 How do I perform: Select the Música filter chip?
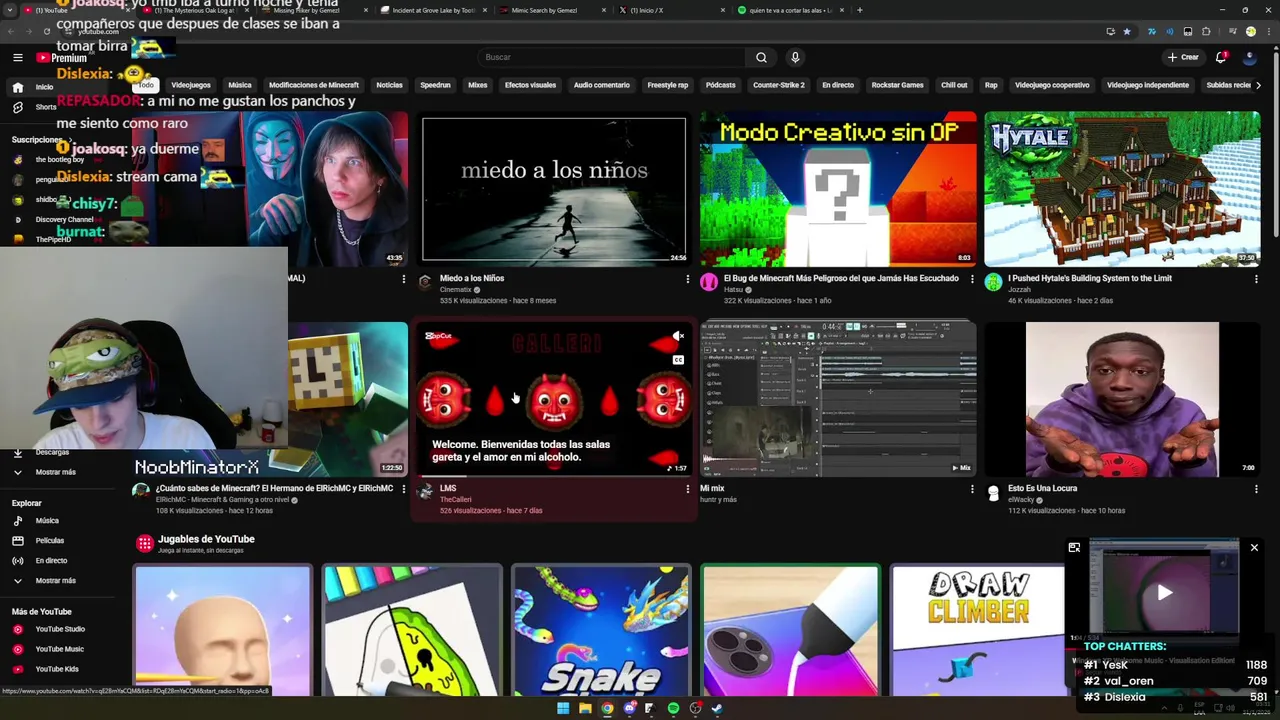click(240, 85)
